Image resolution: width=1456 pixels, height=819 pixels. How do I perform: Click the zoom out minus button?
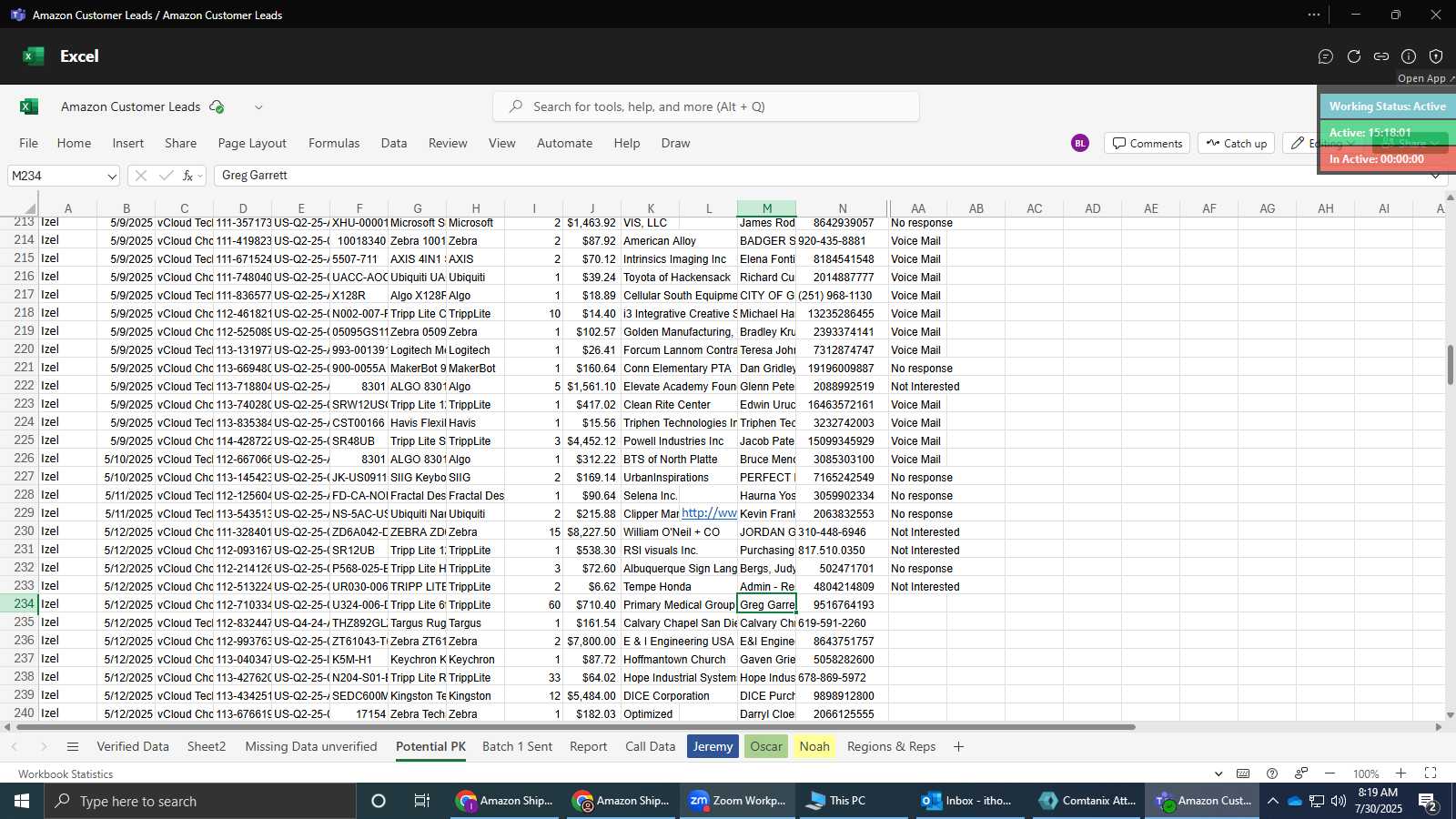point(1330,773)
